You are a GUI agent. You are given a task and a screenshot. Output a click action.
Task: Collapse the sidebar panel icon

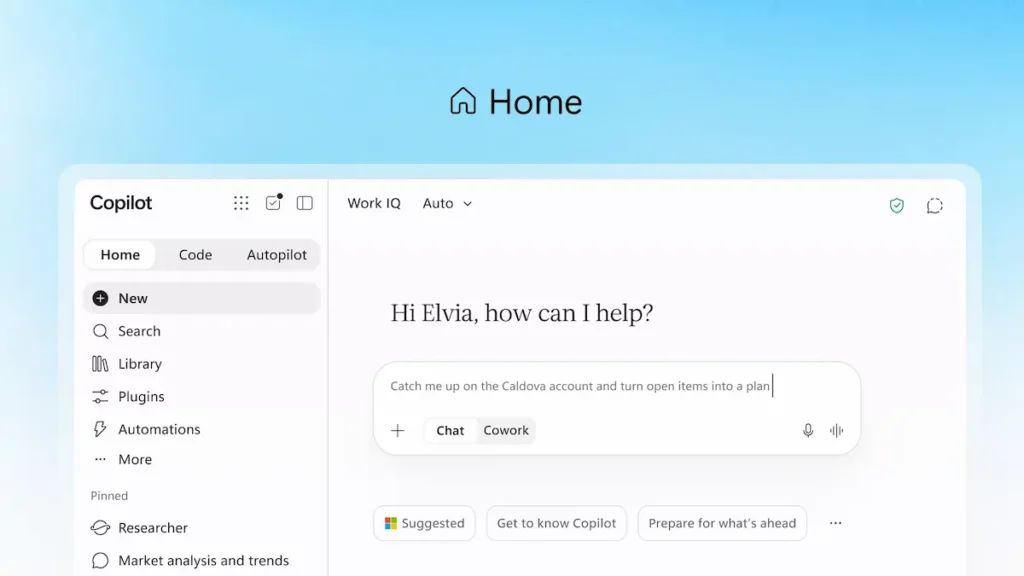coord(304,203)
